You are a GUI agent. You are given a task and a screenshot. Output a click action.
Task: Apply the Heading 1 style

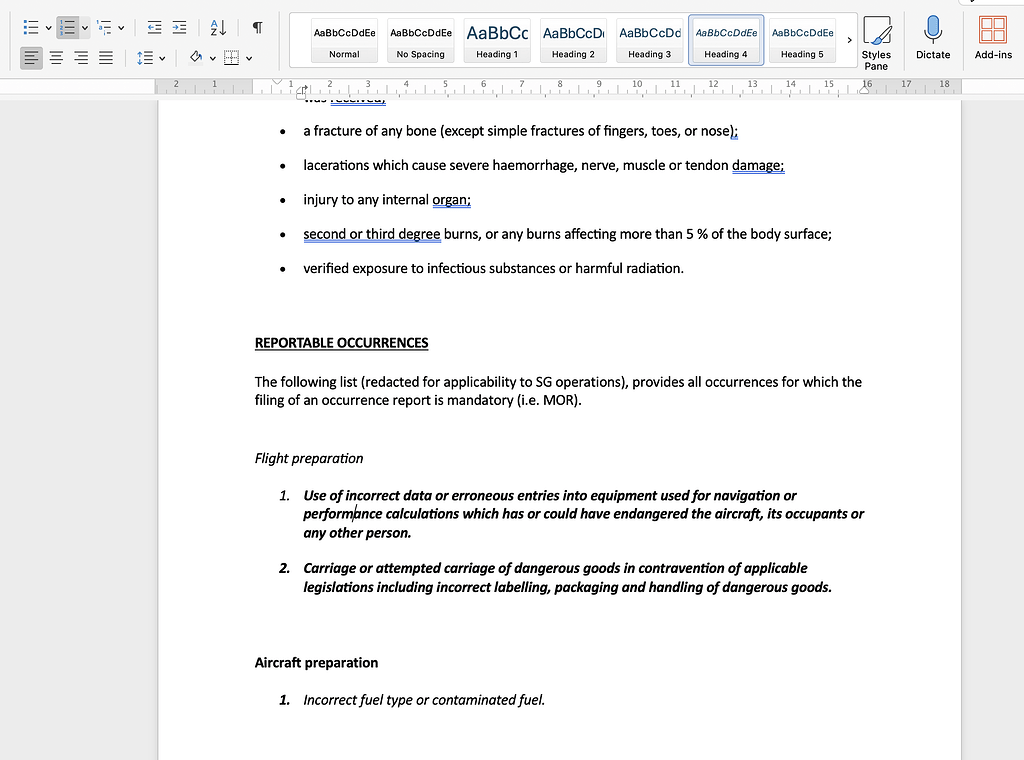[497, 40]
